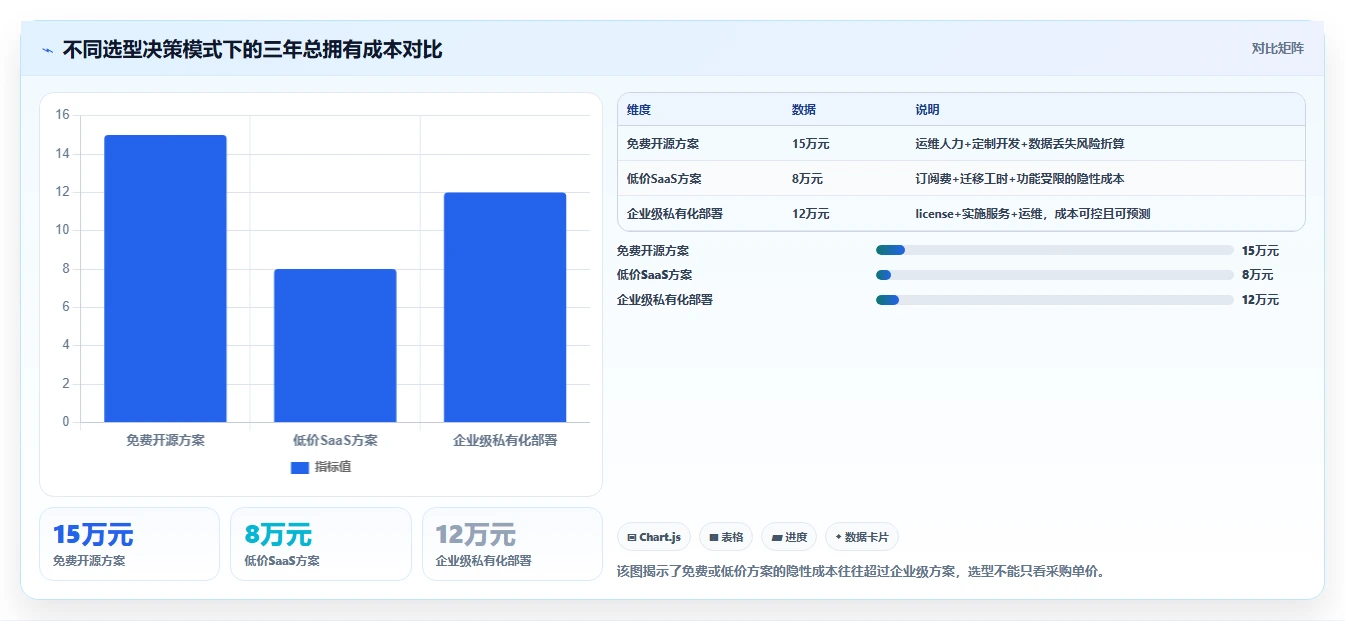Click the 低价SaaS方案 table row name
This screenshot has width=1345, height=621.
664,179
